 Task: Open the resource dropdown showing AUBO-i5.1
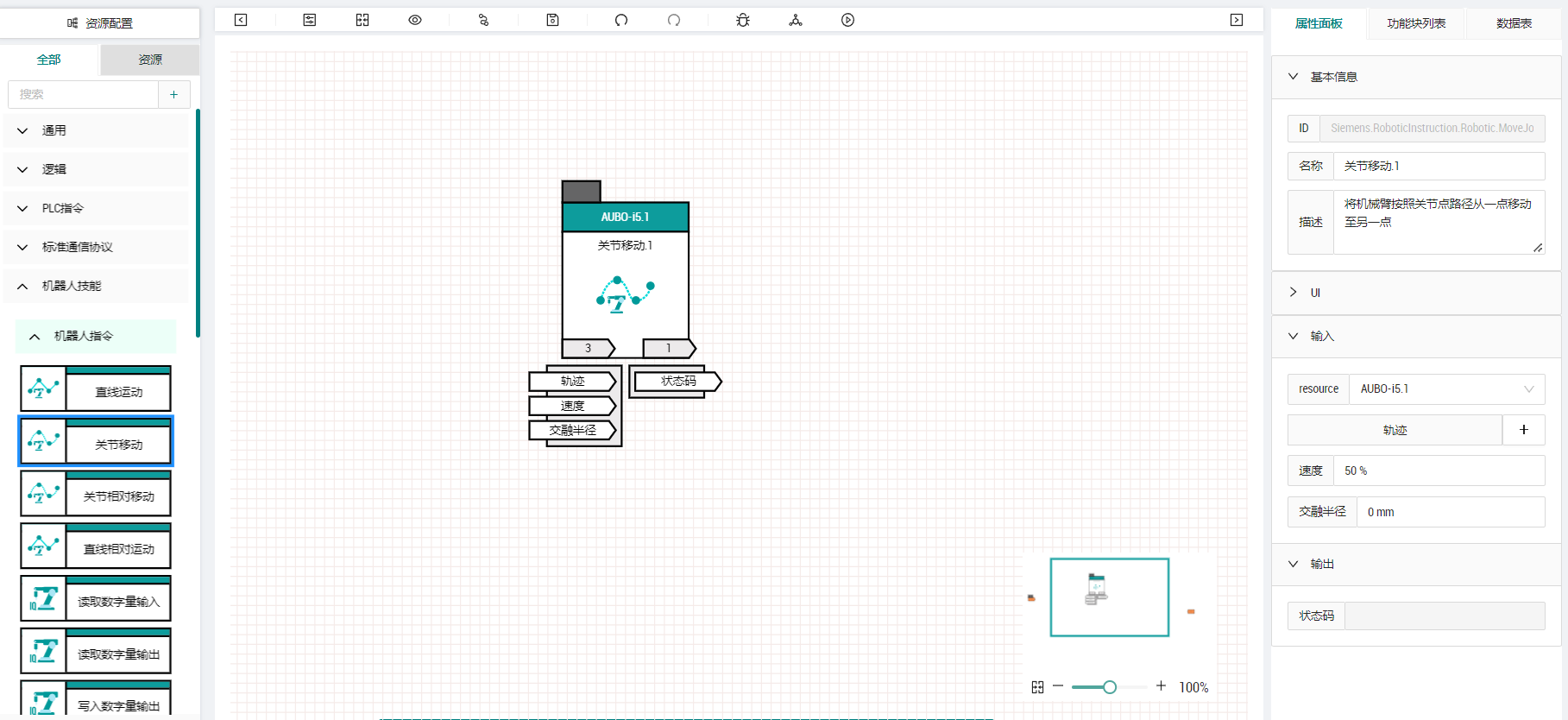pyautogui.click(x=1447, y=389)
